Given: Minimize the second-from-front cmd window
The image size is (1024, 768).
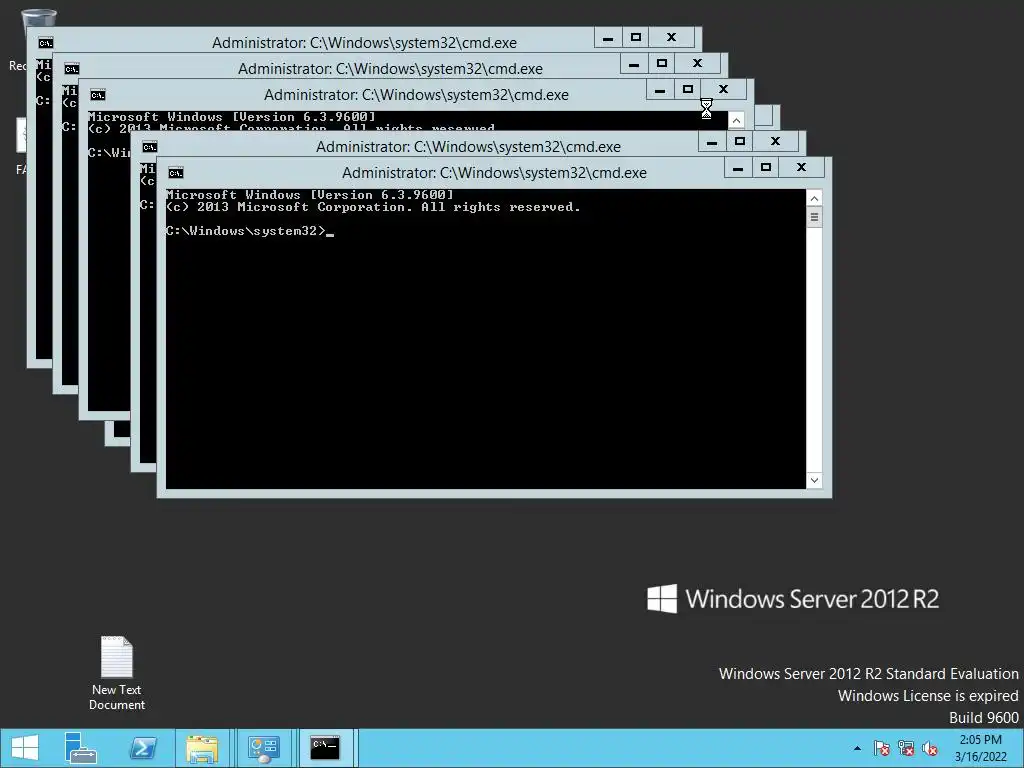Looking at the screenshot, I should (712, 142).
